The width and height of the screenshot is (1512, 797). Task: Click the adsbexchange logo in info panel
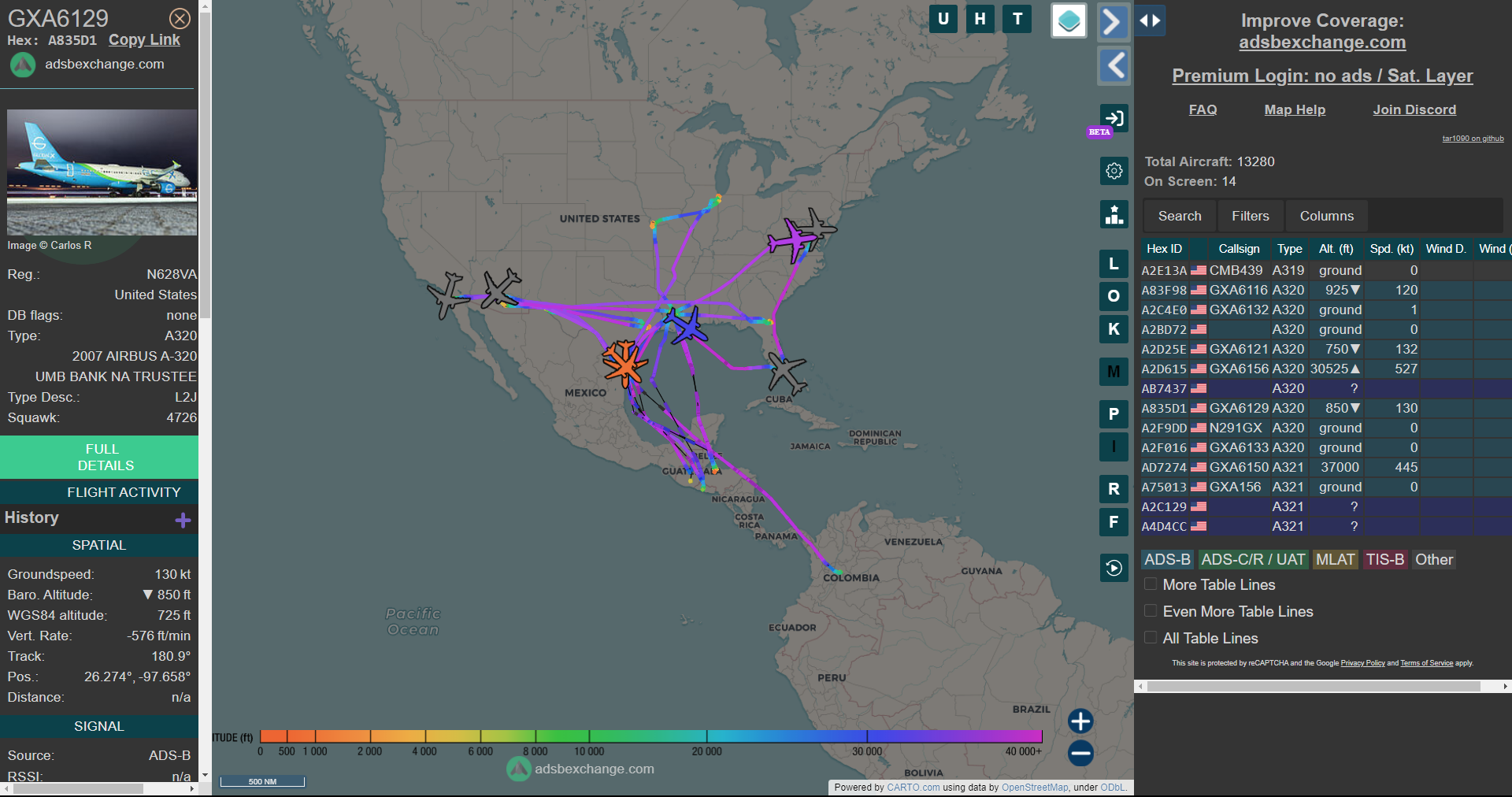tap(23, 65)
